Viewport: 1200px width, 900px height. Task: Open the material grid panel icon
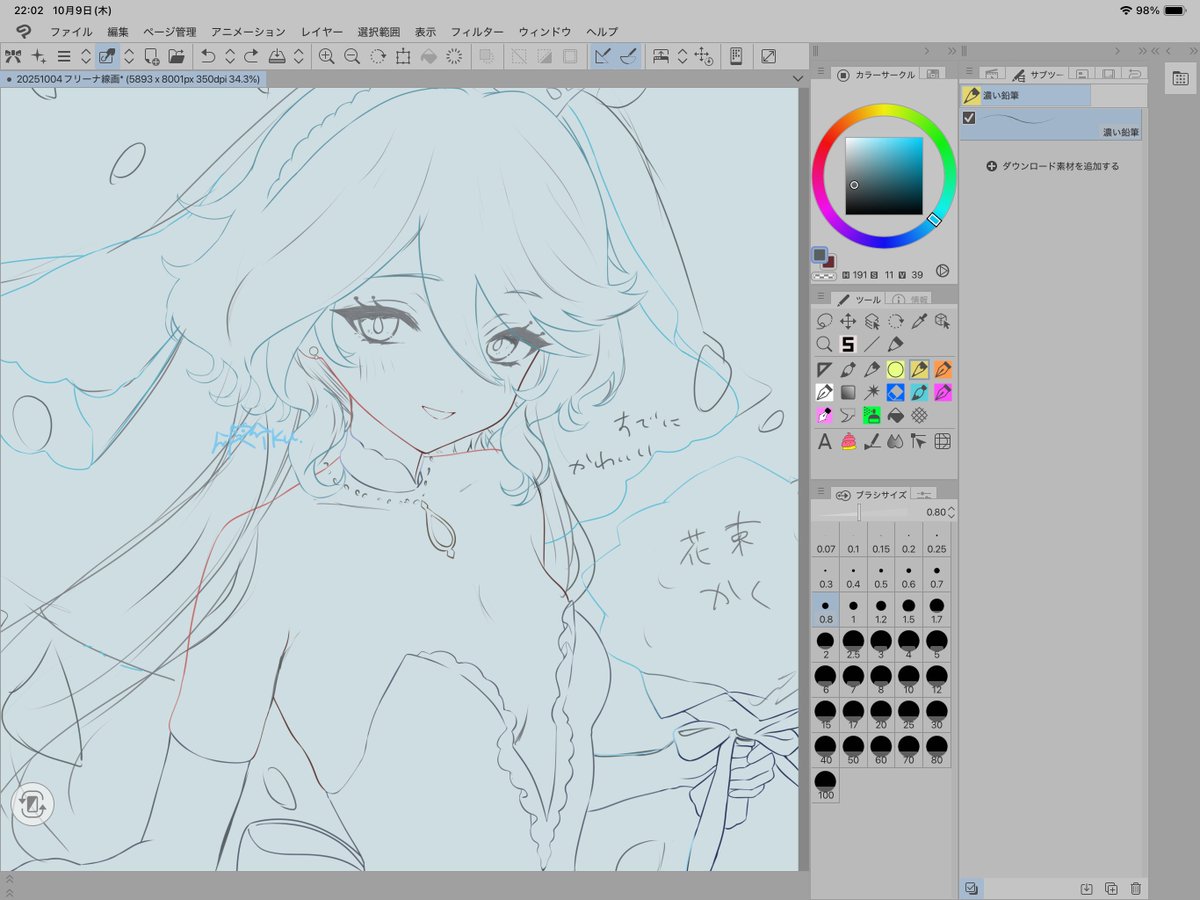pos(1179,78)
